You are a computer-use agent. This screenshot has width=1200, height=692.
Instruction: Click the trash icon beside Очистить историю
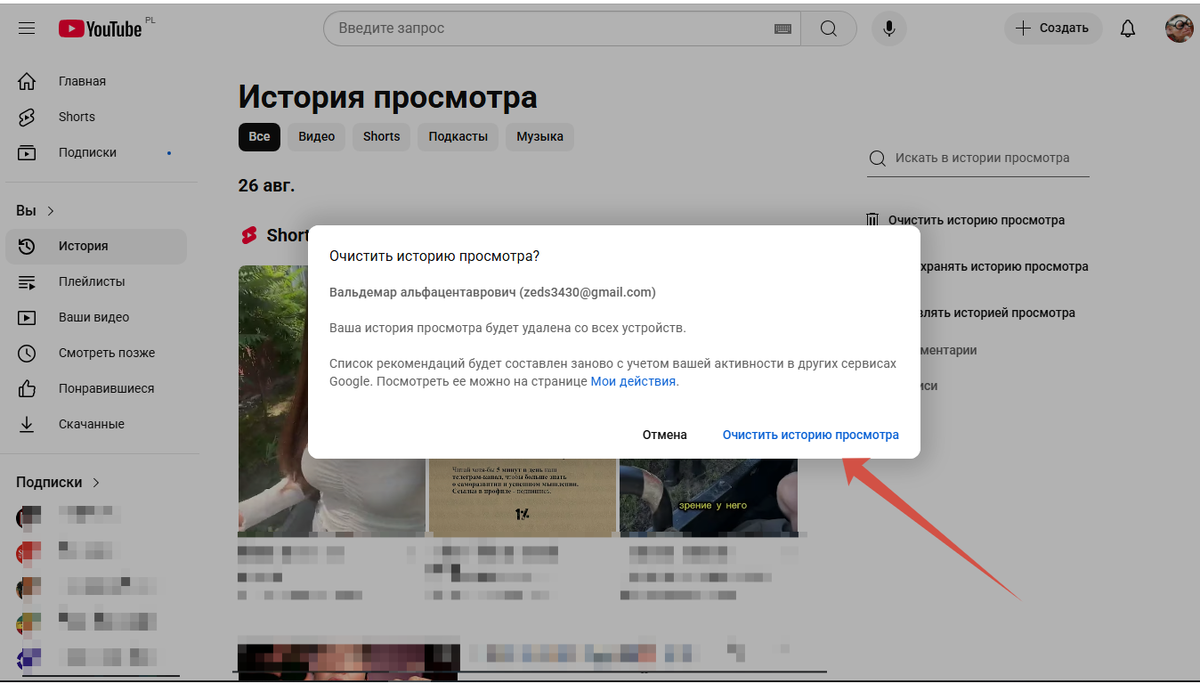coord(873,220)
